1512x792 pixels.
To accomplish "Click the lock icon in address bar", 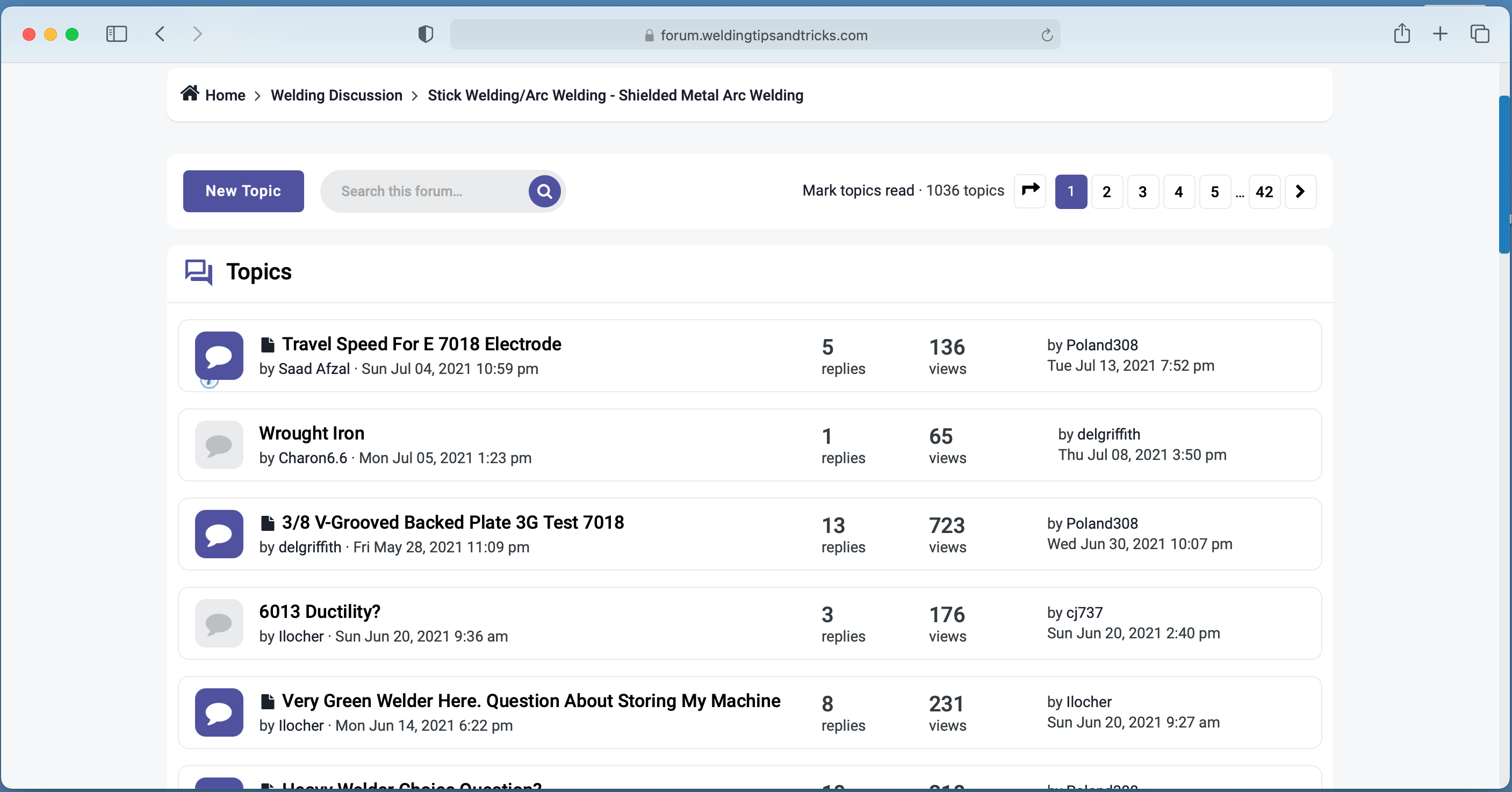I will coord(649,36).
